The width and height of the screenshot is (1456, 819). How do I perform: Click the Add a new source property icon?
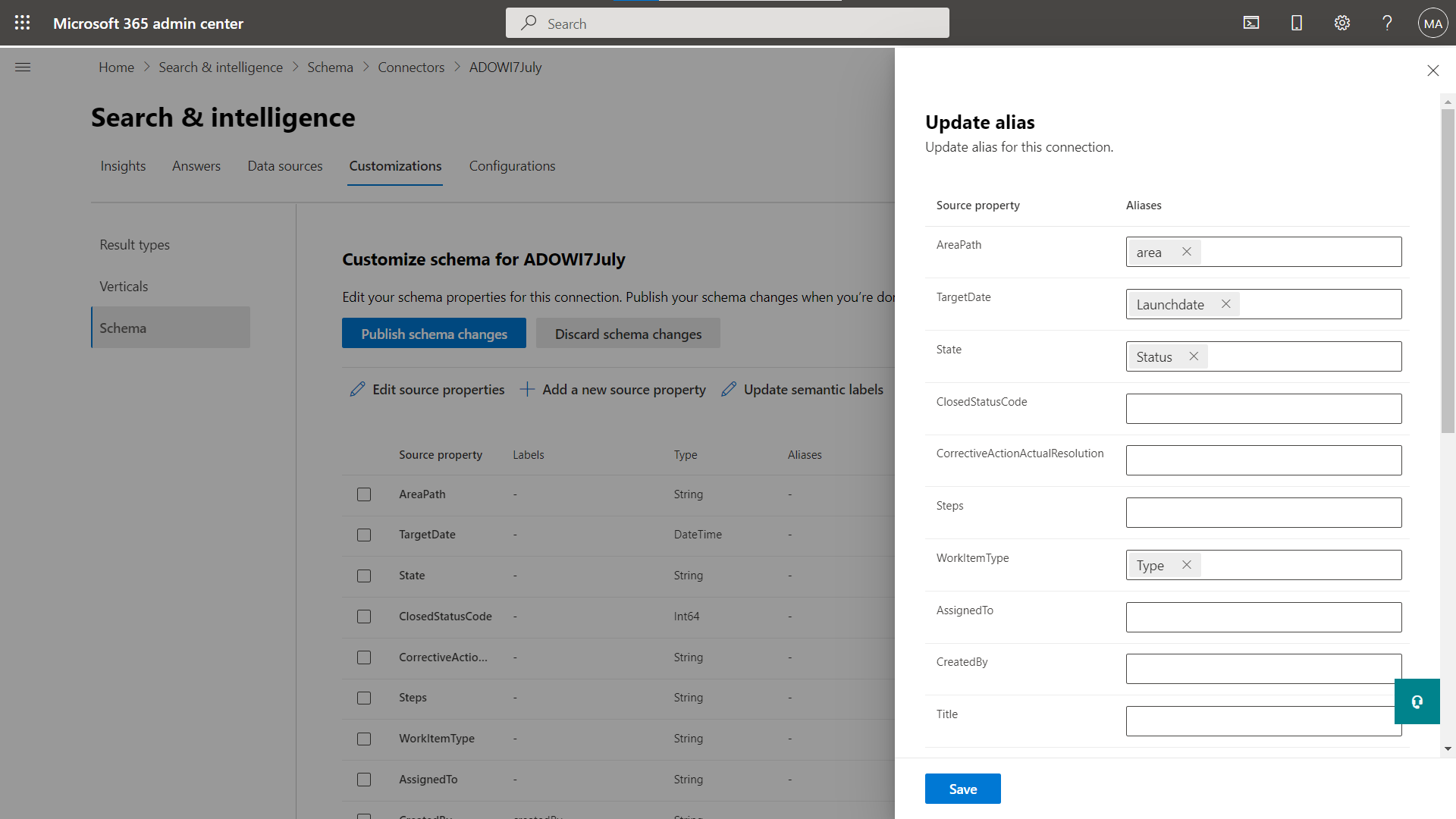(527, 389)
